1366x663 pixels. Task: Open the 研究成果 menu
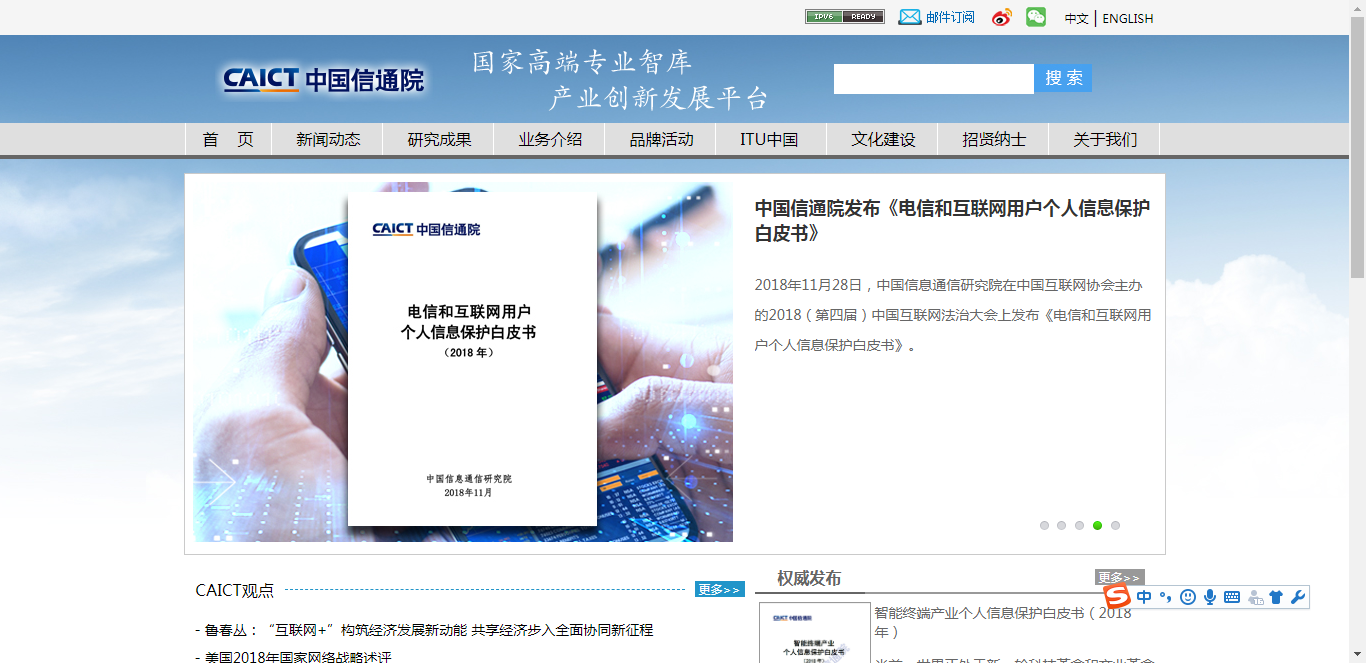coord(439,140)
